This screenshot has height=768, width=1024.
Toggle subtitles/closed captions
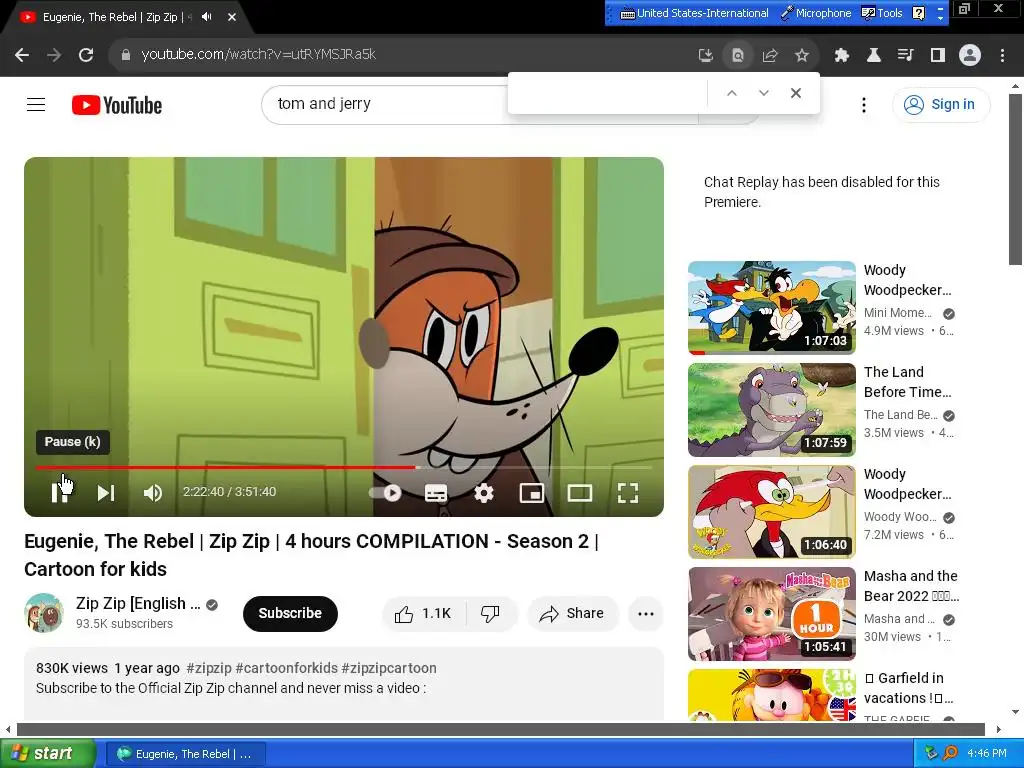[x=436, y=493]
